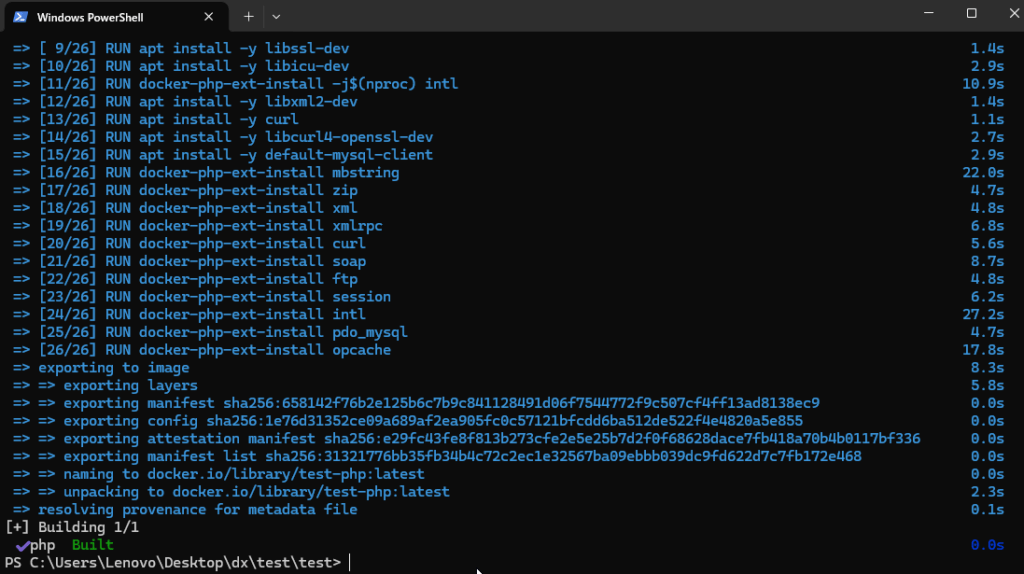Expand the new tab profile dropdown chevron
The image size is (1024, 574).
click(276, 17)
